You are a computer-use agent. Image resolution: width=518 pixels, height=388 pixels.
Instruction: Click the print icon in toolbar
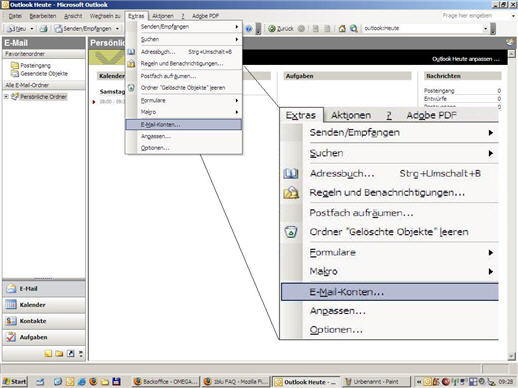(43, 29)
